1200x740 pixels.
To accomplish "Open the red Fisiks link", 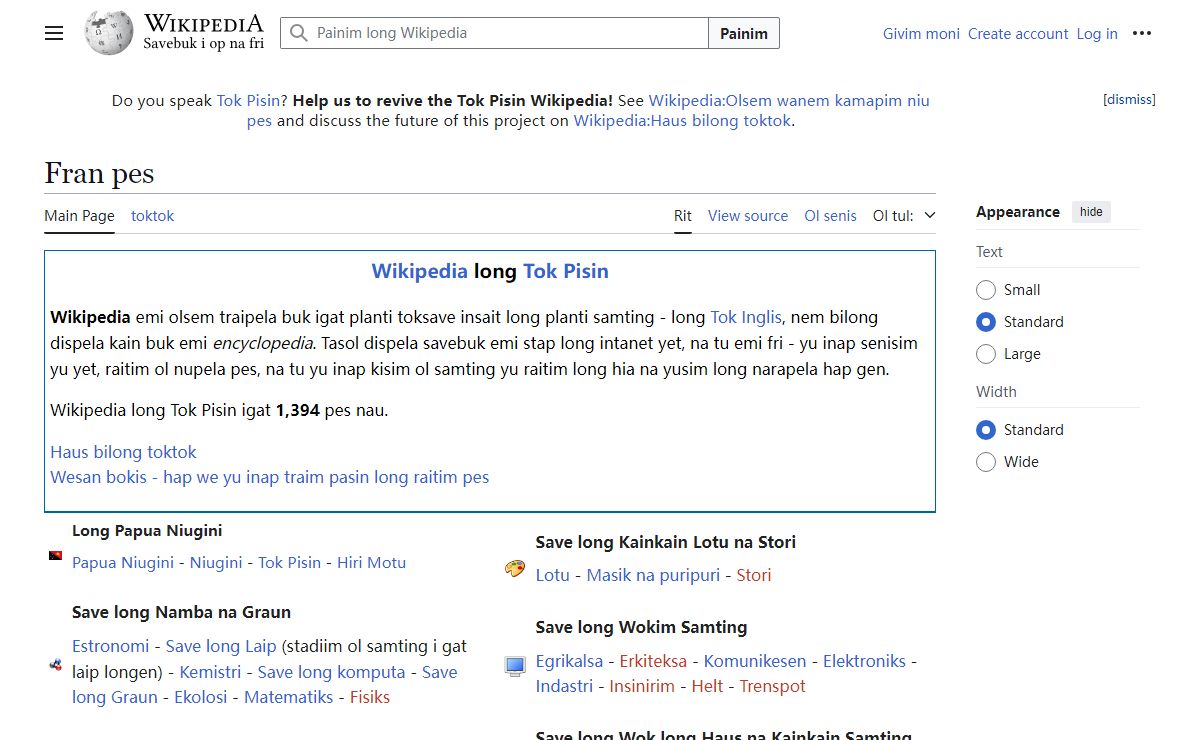I will point(370,697).
